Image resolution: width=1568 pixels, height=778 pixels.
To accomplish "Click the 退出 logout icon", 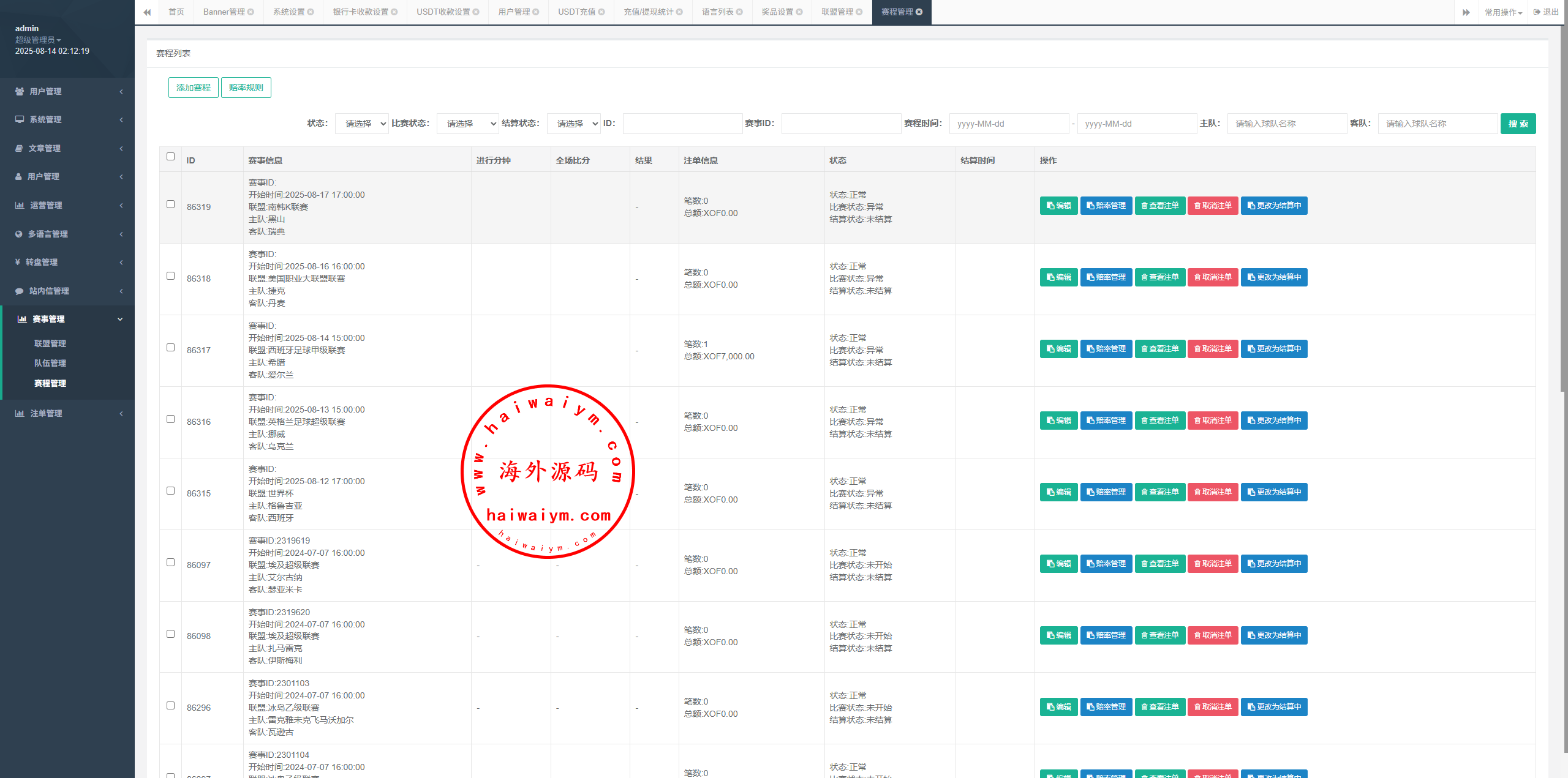I will coord(1537,12).
